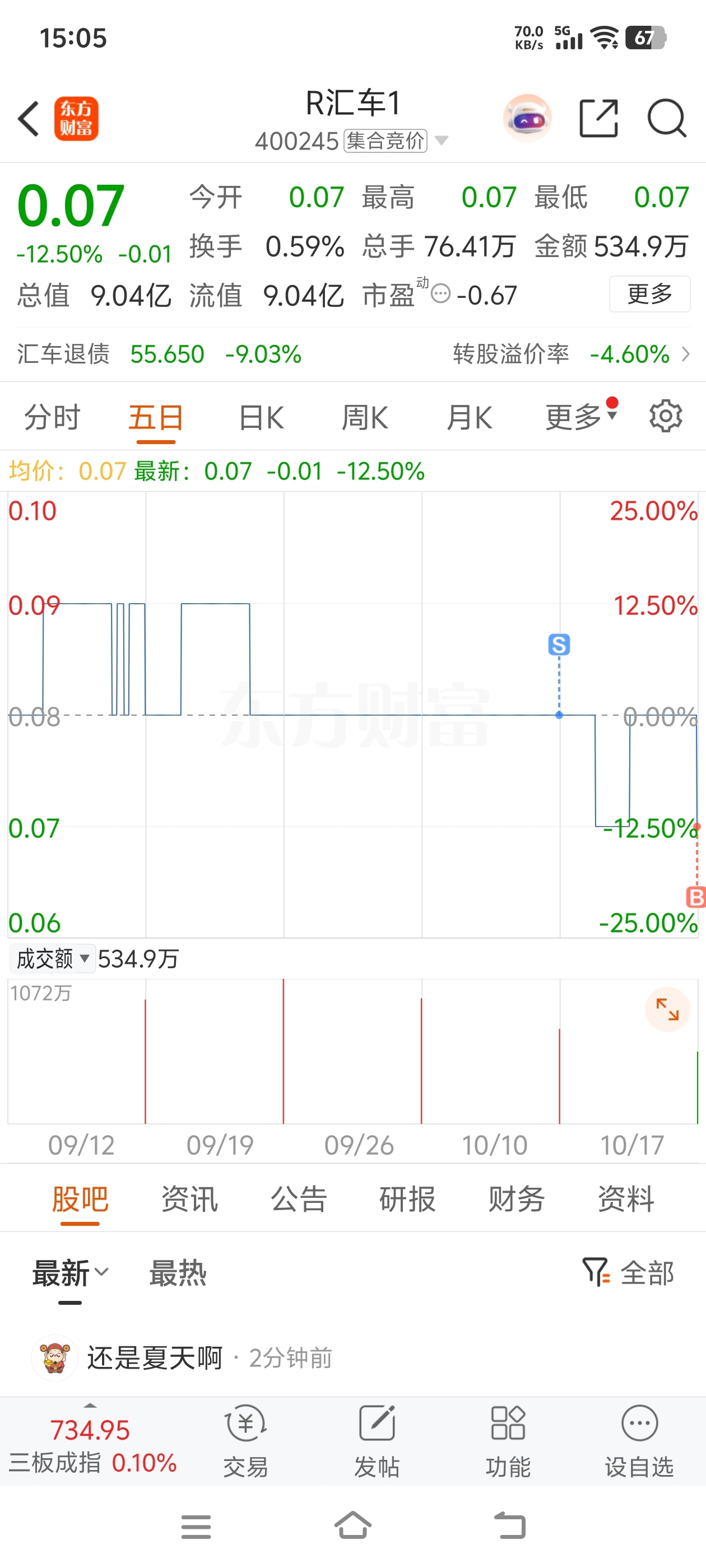706x1568 pixels.
Task: Open the 公告 tab
Action: click(x=299, y=1199)
